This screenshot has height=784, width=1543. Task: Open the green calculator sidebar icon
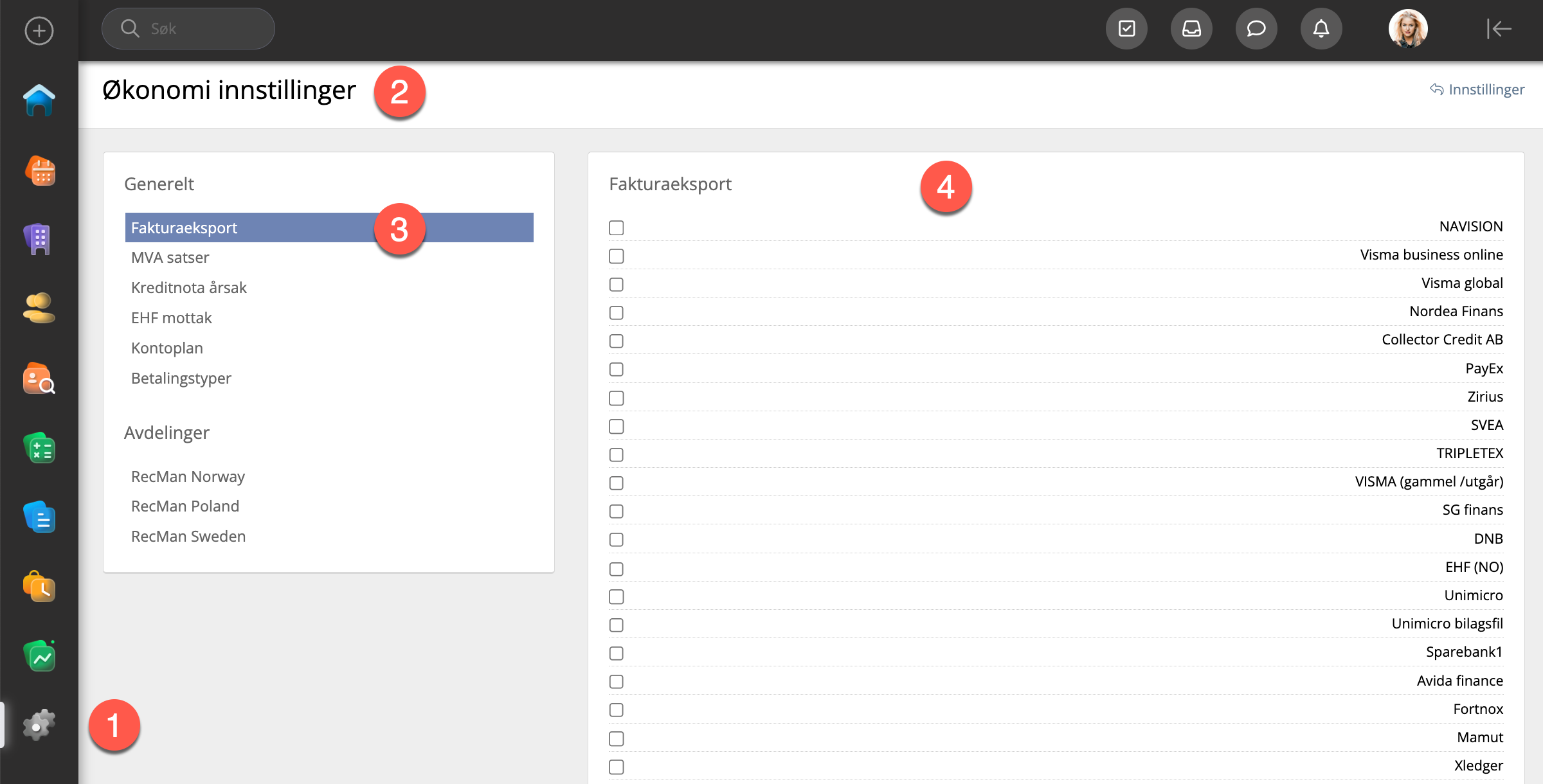[x=40, y=449]
